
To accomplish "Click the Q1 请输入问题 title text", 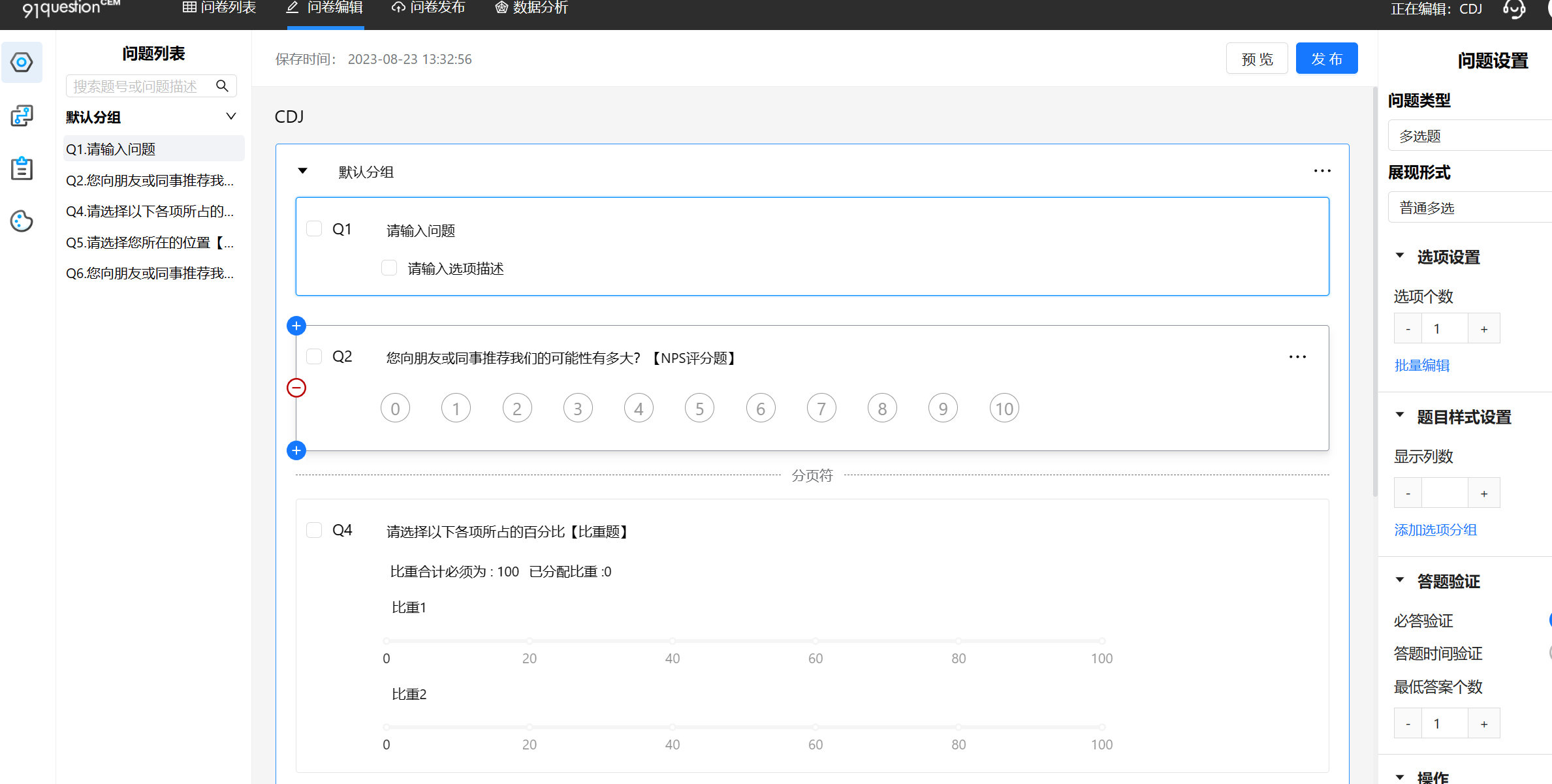I will 420,230.
